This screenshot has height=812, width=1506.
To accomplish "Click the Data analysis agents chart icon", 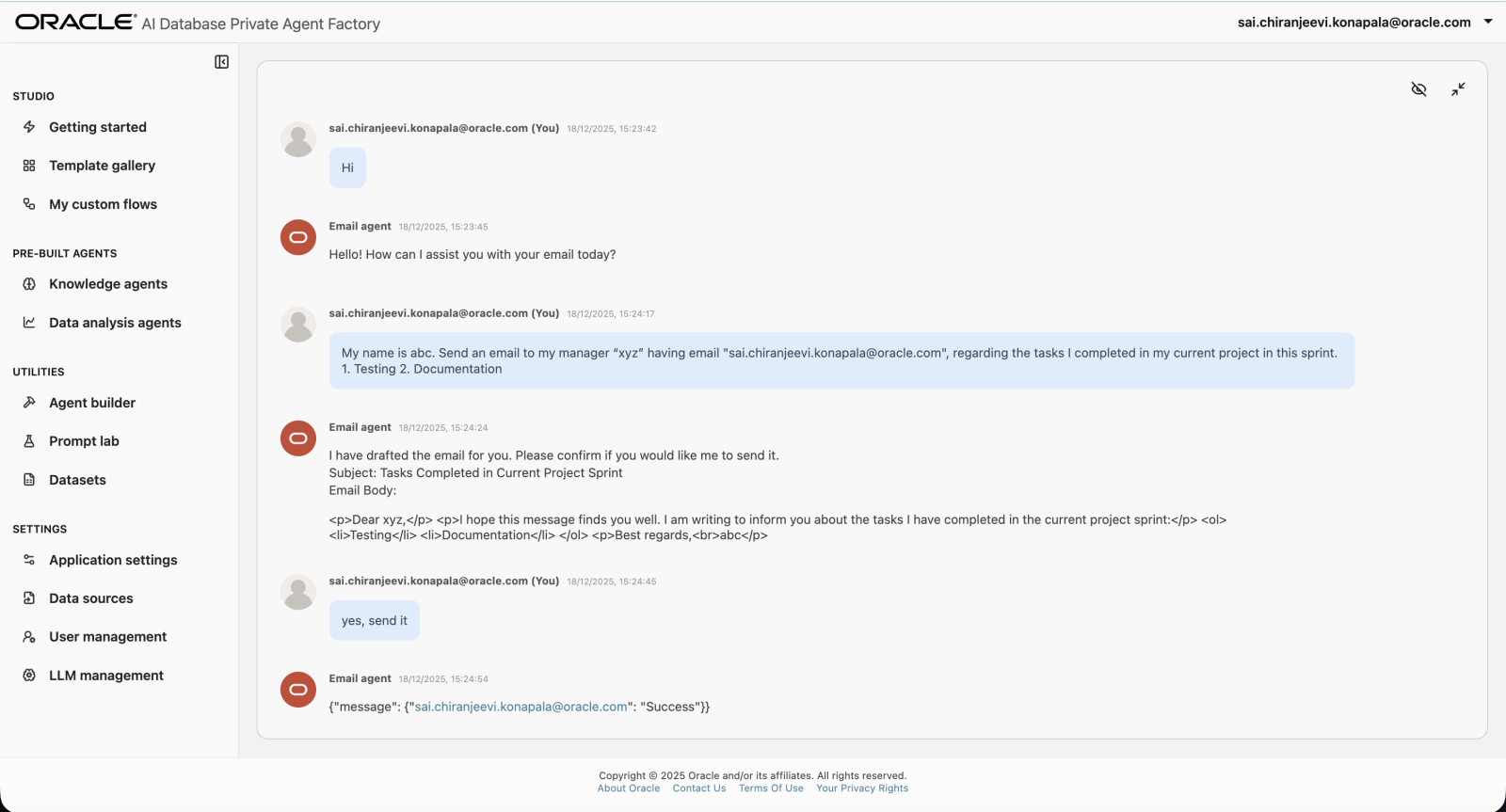I will [29, 323].
